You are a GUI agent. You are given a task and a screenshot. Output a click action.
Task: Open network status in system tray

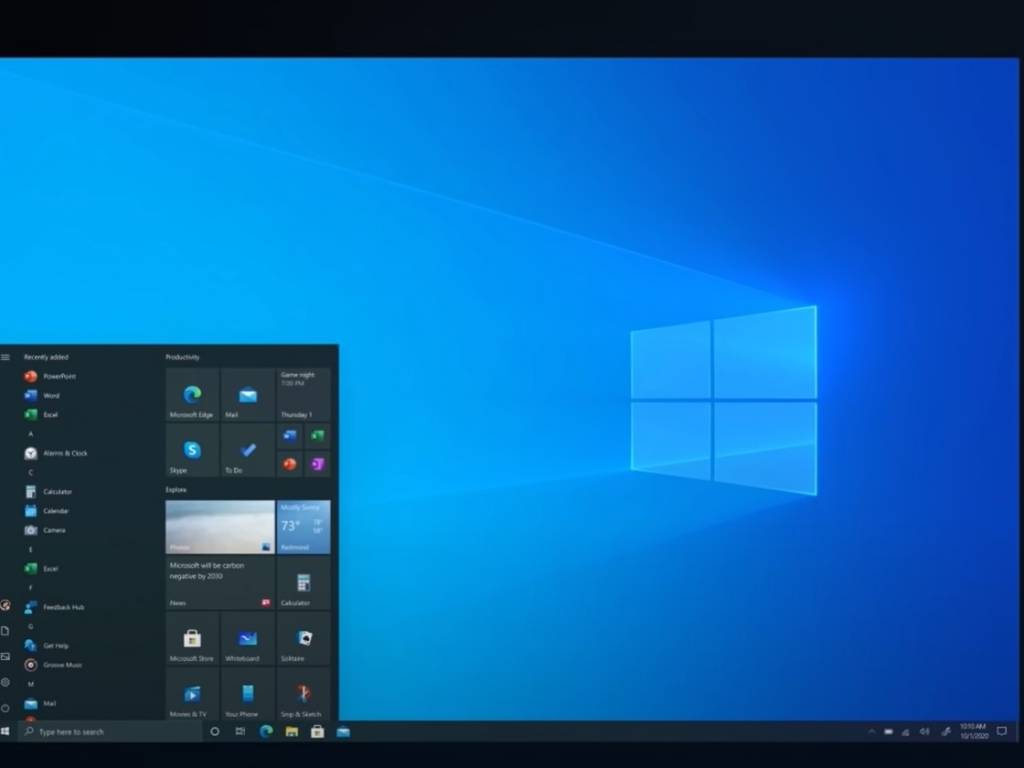[906, 732]
